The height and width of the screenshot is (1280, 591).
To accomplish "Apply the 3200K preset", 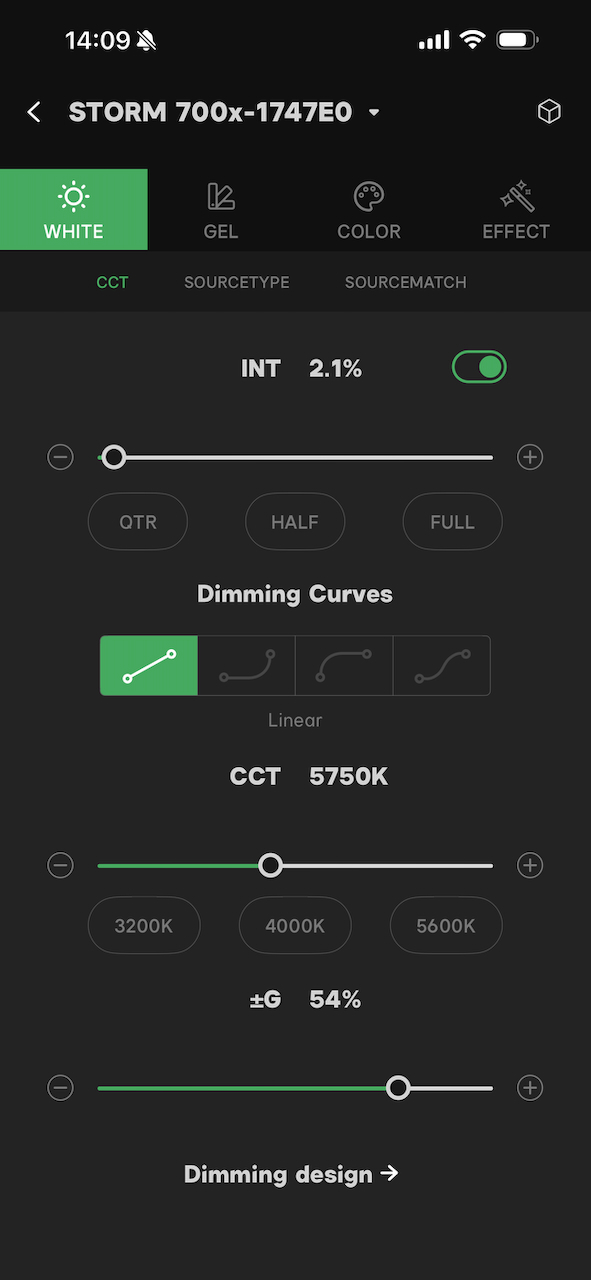I will (x=144, y=925).
